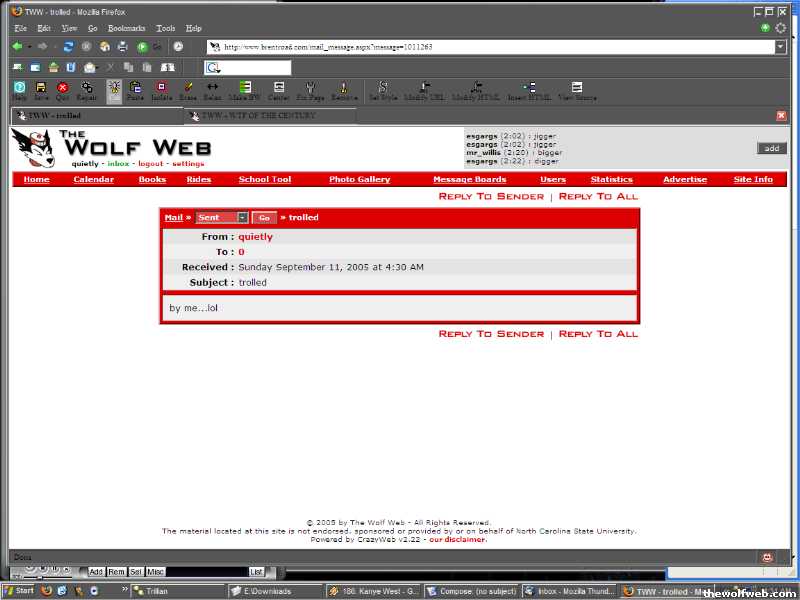Expand the address bar history dropdown

tap(780, 47)
